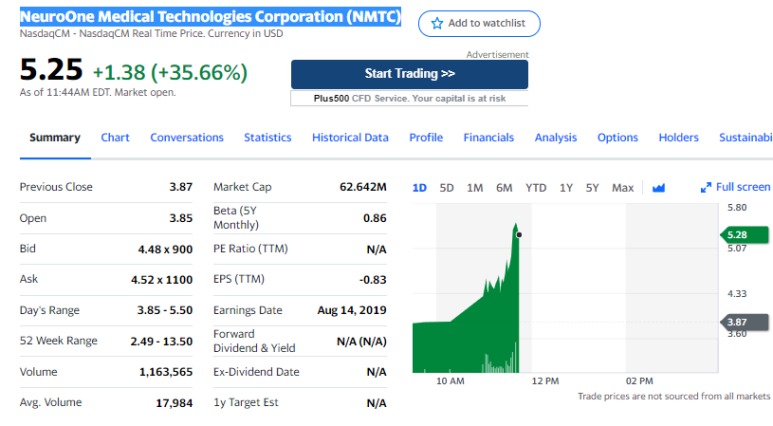Click the 10 AM axis label on chart

[450, 381]
